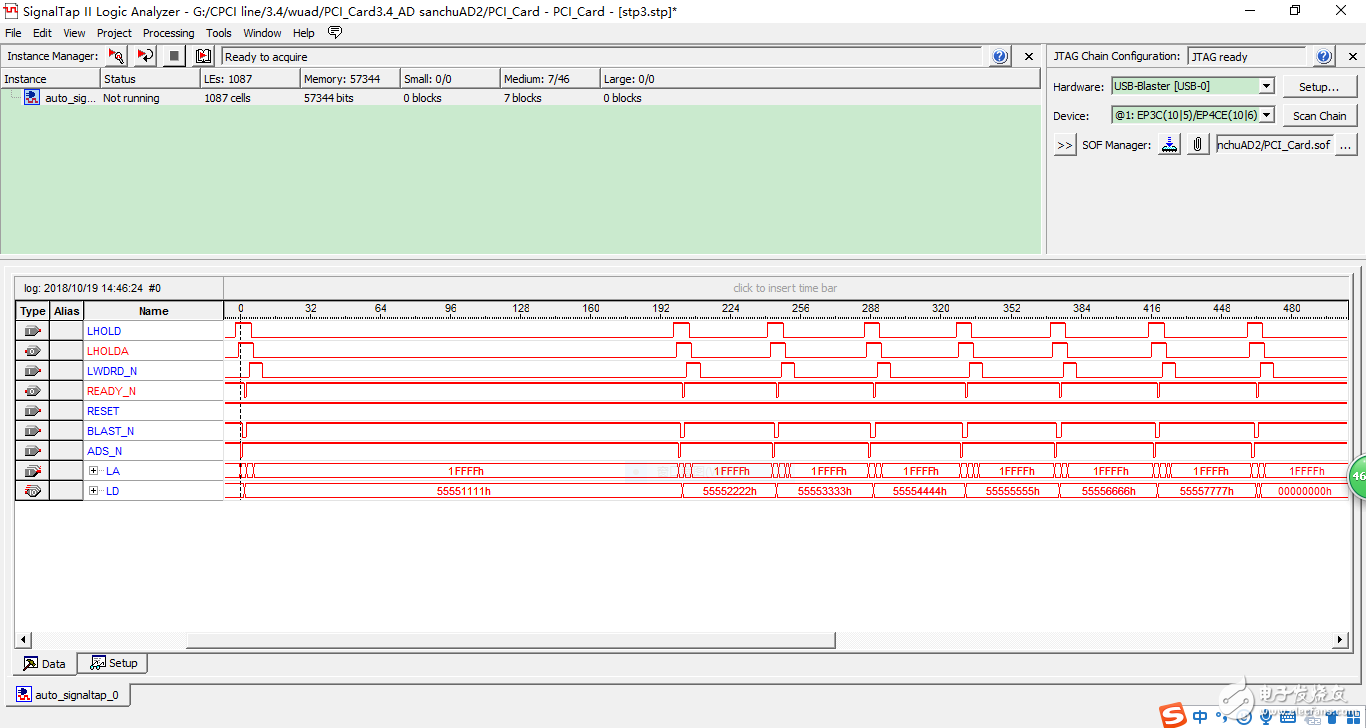The width and height of the screenshot is (1366, 728).
Task: Click the LA bus type icon
Action: [33, 471]
